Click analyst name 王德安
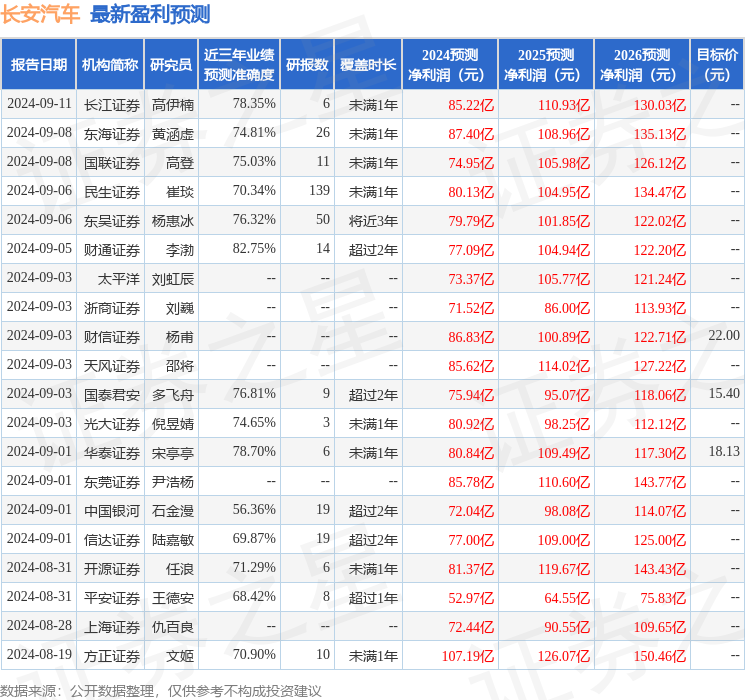Viewport: 745px width, 700px height. (173, 597)
